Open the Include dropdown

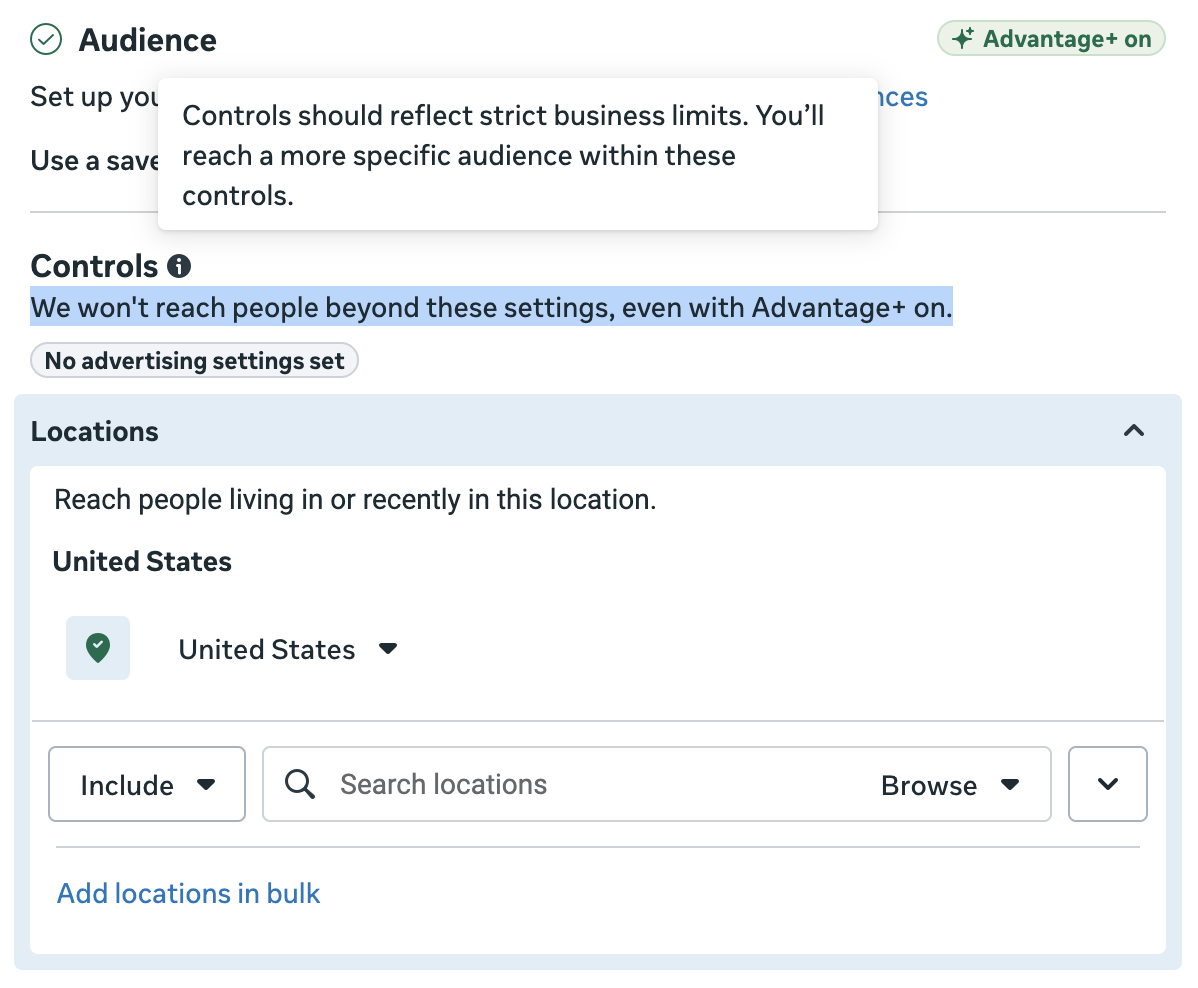point(147,785)
